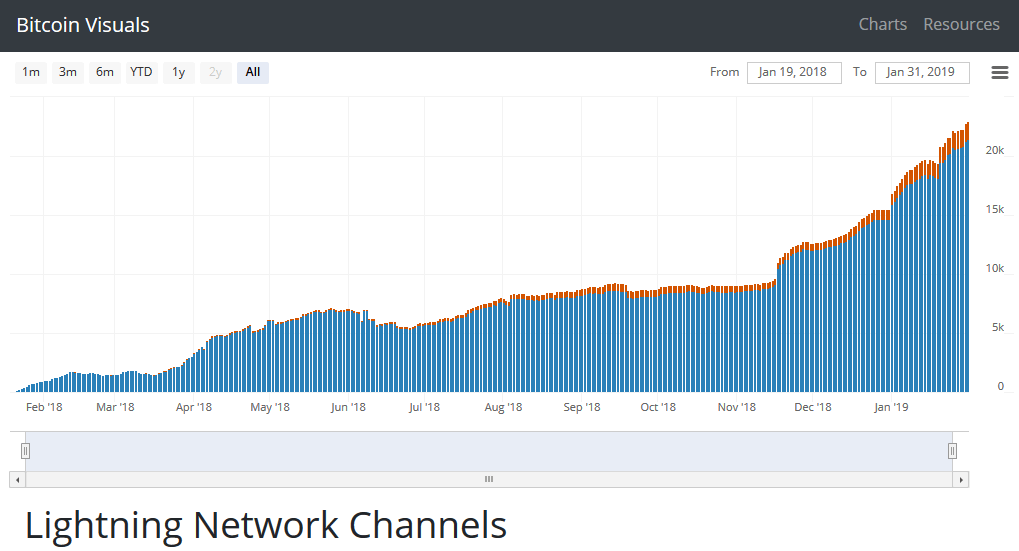Viewport: 1019px width, 551px height.
Task: Click the left navigator range handle
Action: [26, 451]
